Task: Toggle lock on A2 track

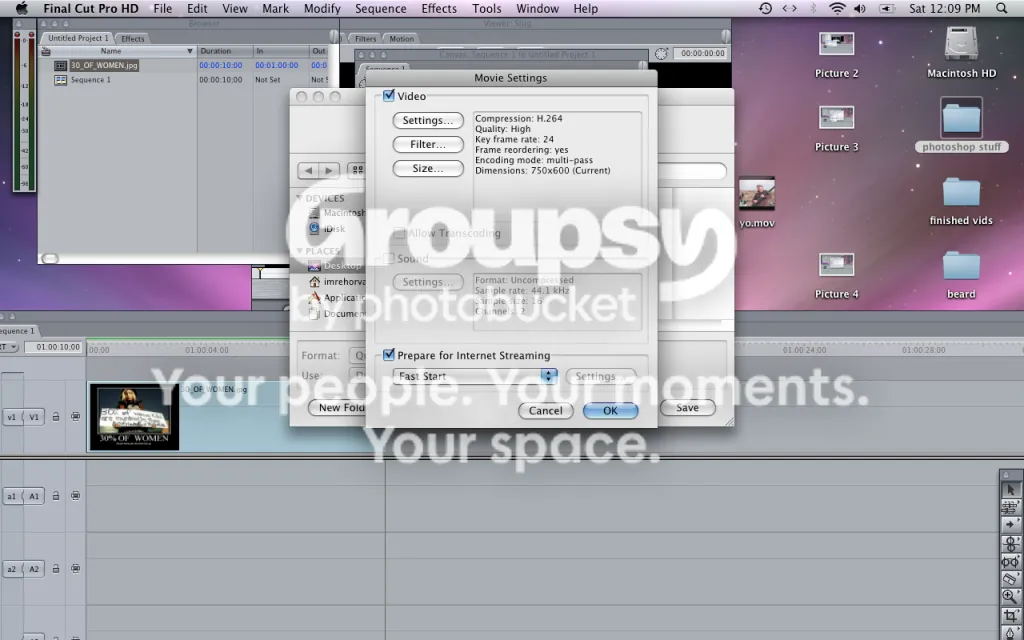Action: [56, 569]
